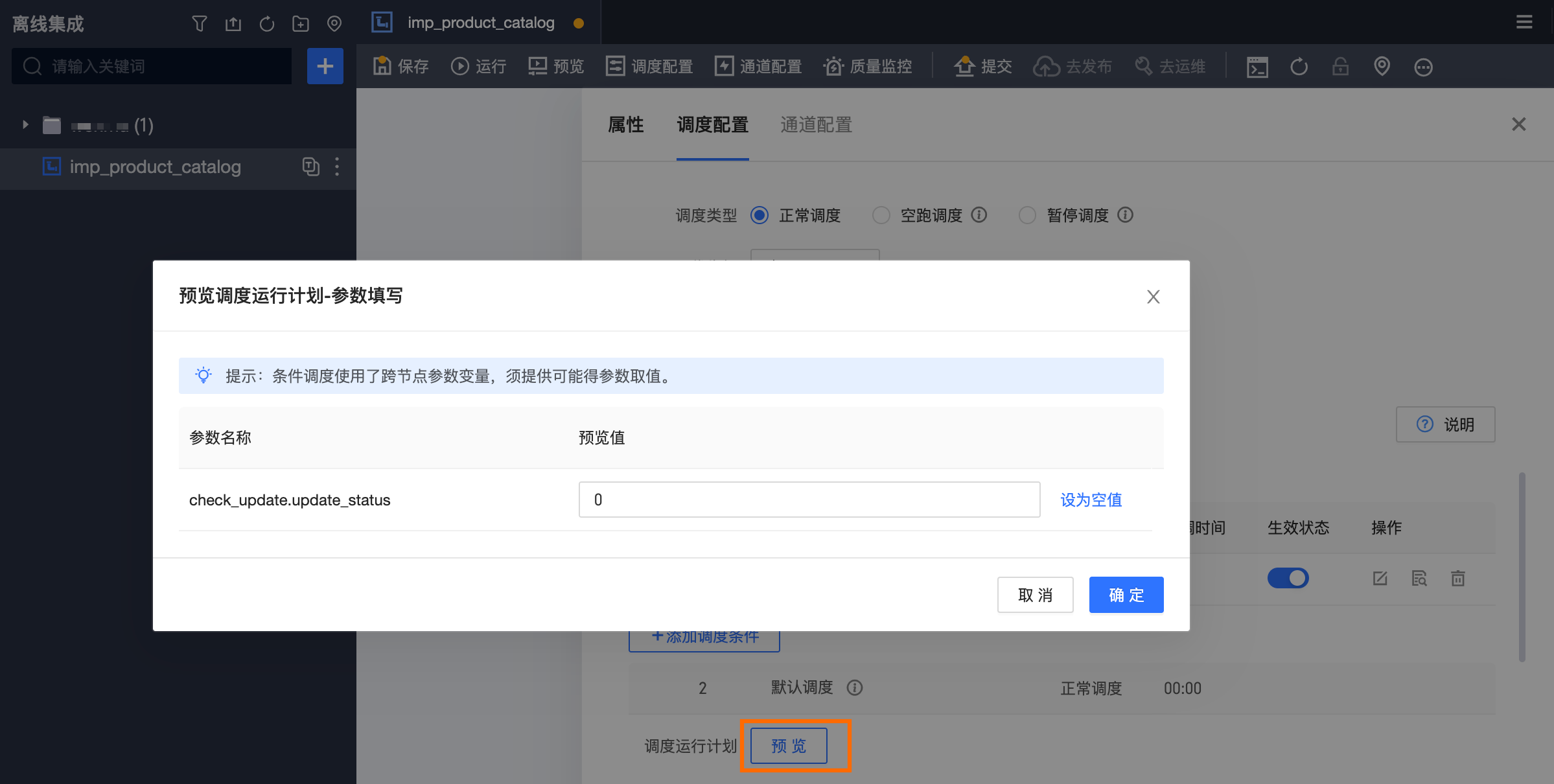
Task: Open the hamburger menu at top right
Action: point(1524,23)
